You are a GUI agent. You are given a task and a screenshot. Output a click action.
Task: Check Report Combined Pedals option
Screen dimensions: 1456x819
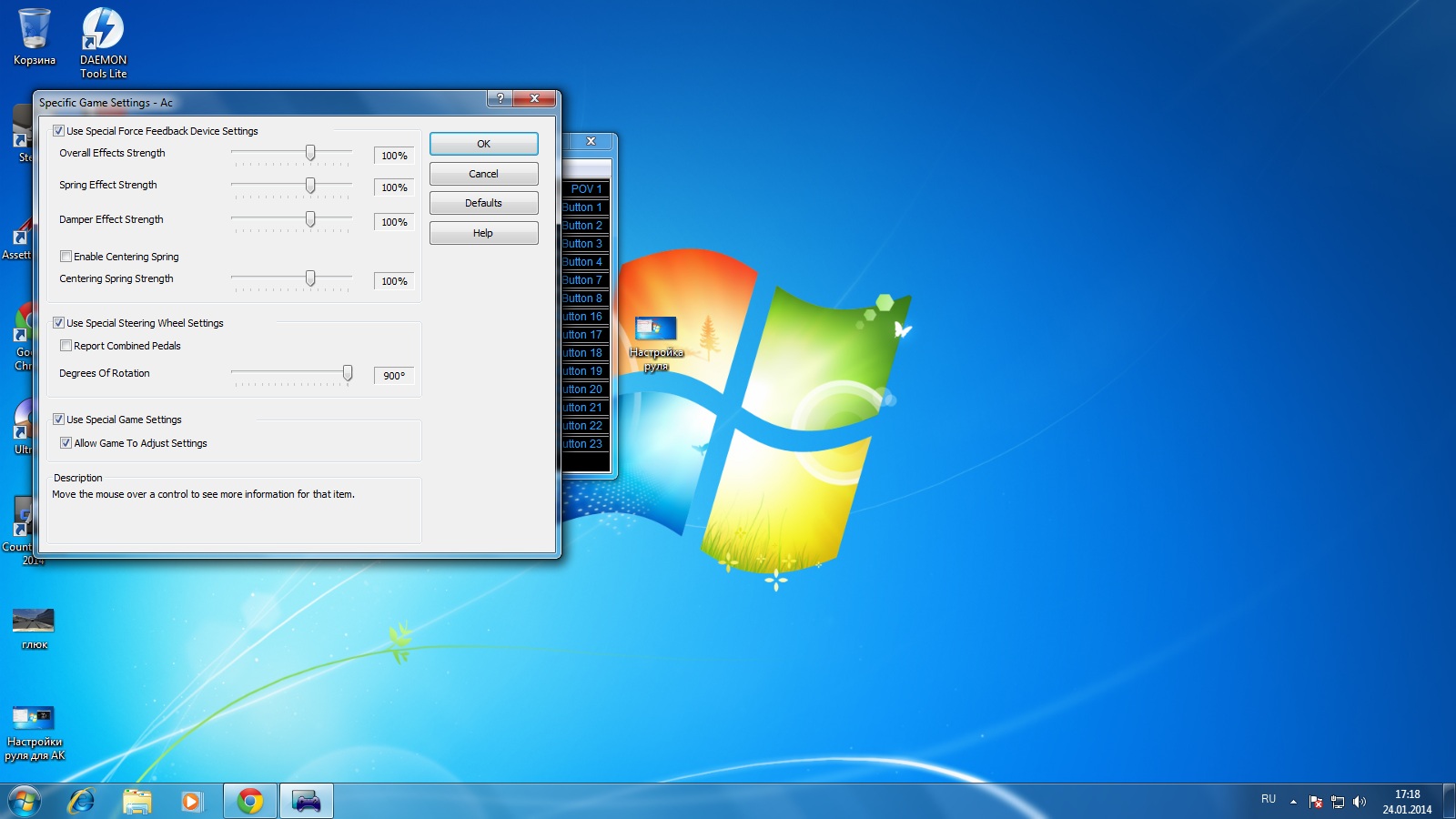pyautogui.click(x=66, y=346)
